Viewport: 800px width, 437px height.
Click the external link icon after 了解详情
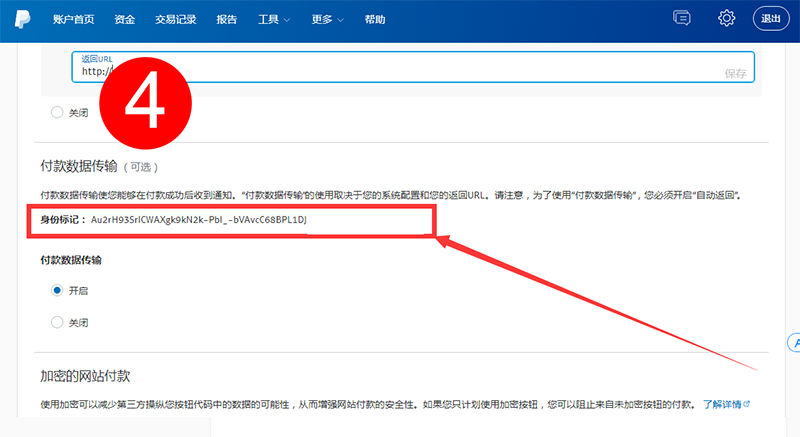[x=746, y=404]
